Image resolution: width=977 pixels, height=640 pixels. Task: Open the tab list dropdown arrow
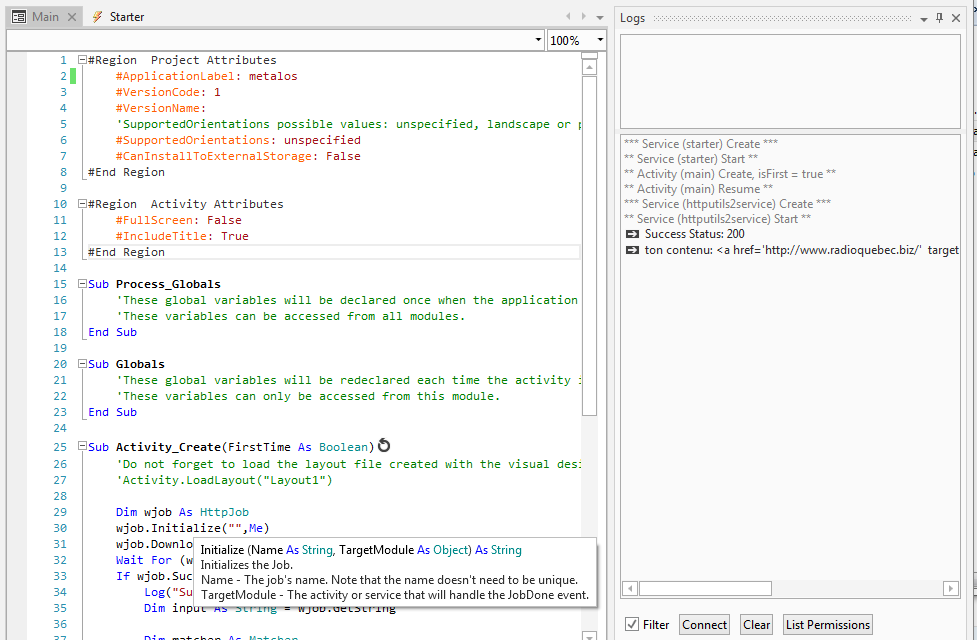pyautogui.click(x=600, y=17)
